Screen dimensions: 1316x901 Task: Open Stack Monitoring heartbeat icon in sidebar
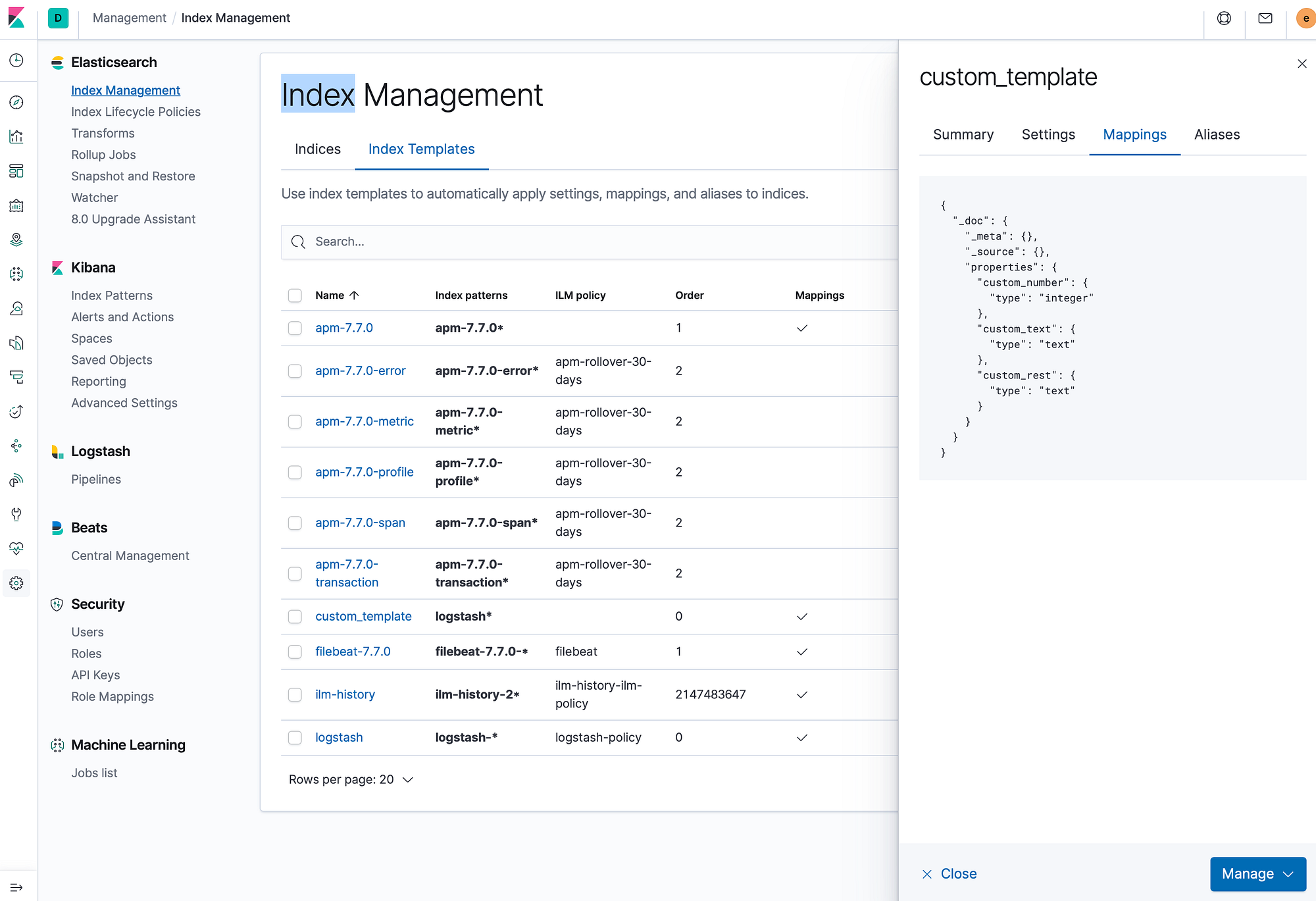pos(16,548)
